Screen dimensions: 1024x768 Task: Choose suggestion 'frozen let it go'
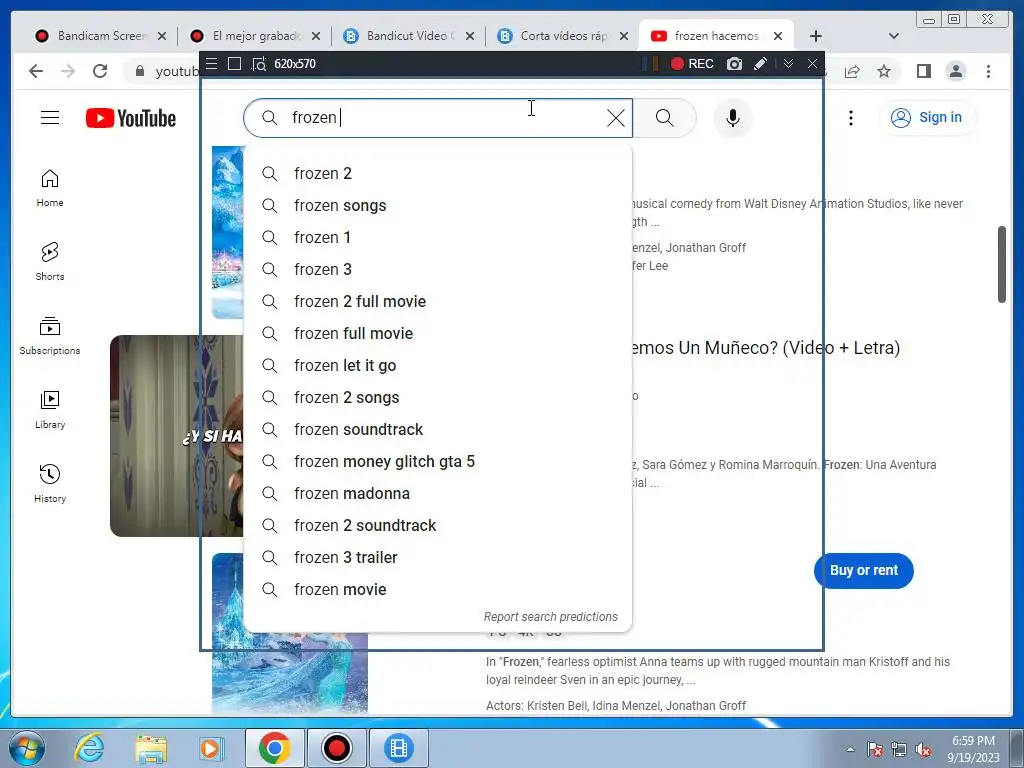point(438,365)
